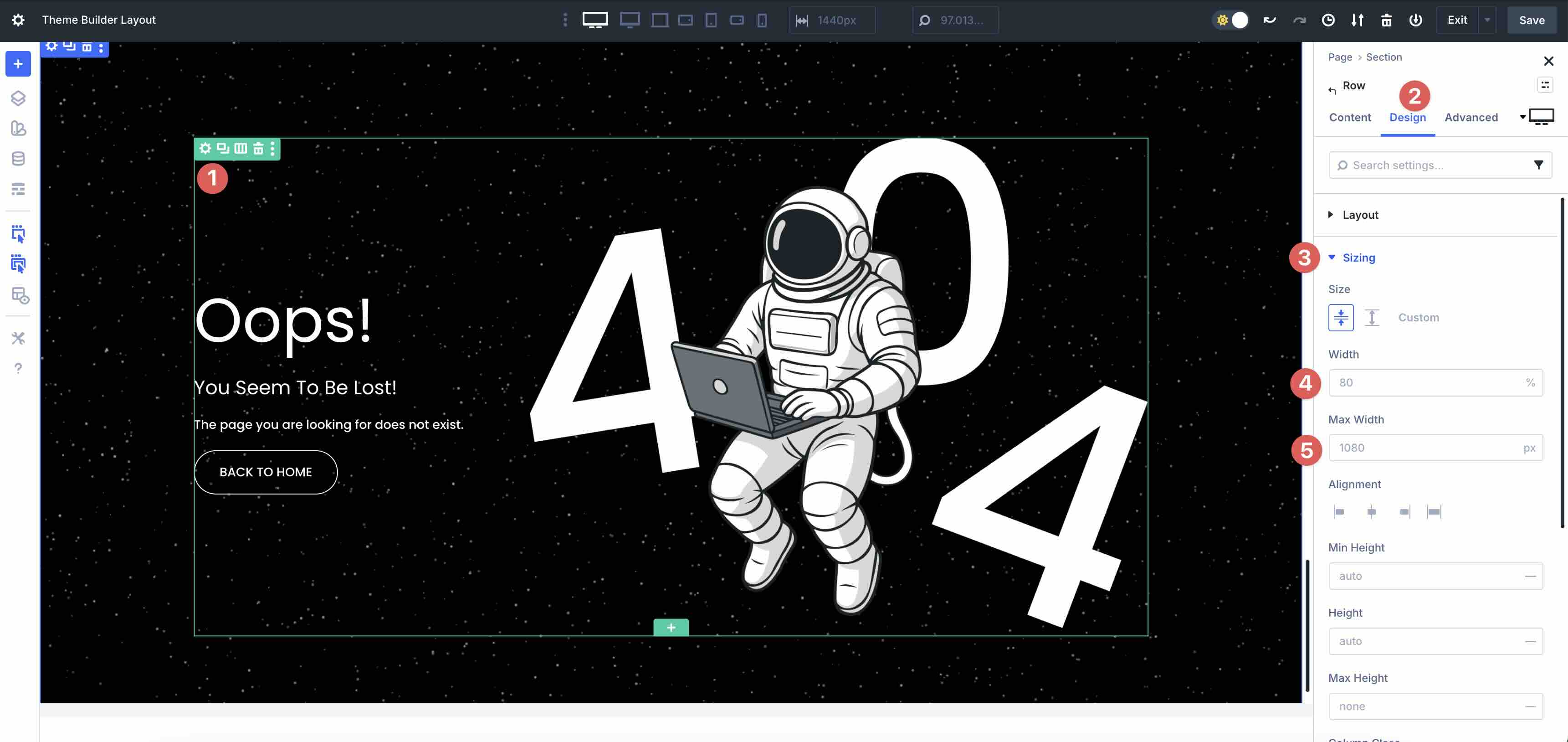The width and height of the screenshot is (1568, 742).
Task: Delete the row using green trash icon
Action: (258, 148)
